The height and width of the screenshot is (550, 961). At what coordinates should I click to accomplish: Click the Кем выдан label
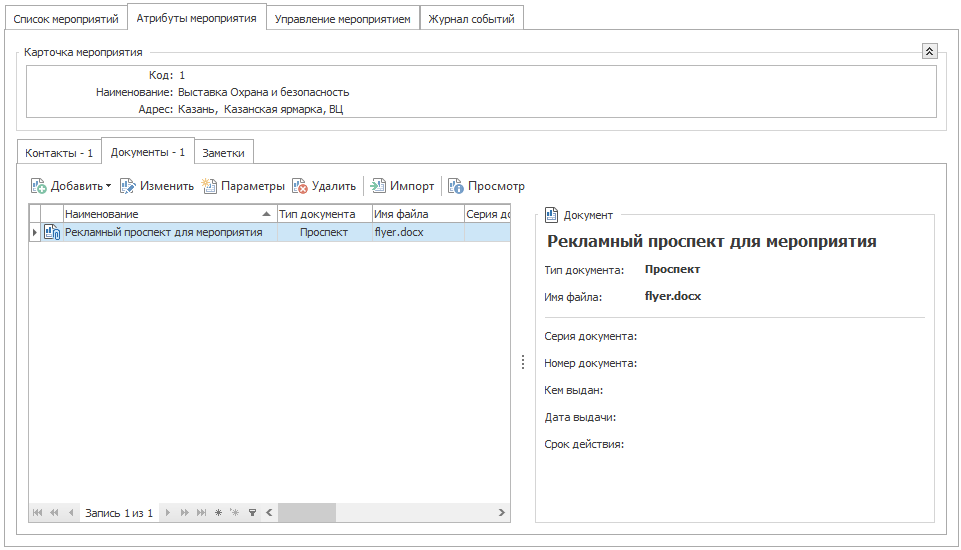click(574, 390)
